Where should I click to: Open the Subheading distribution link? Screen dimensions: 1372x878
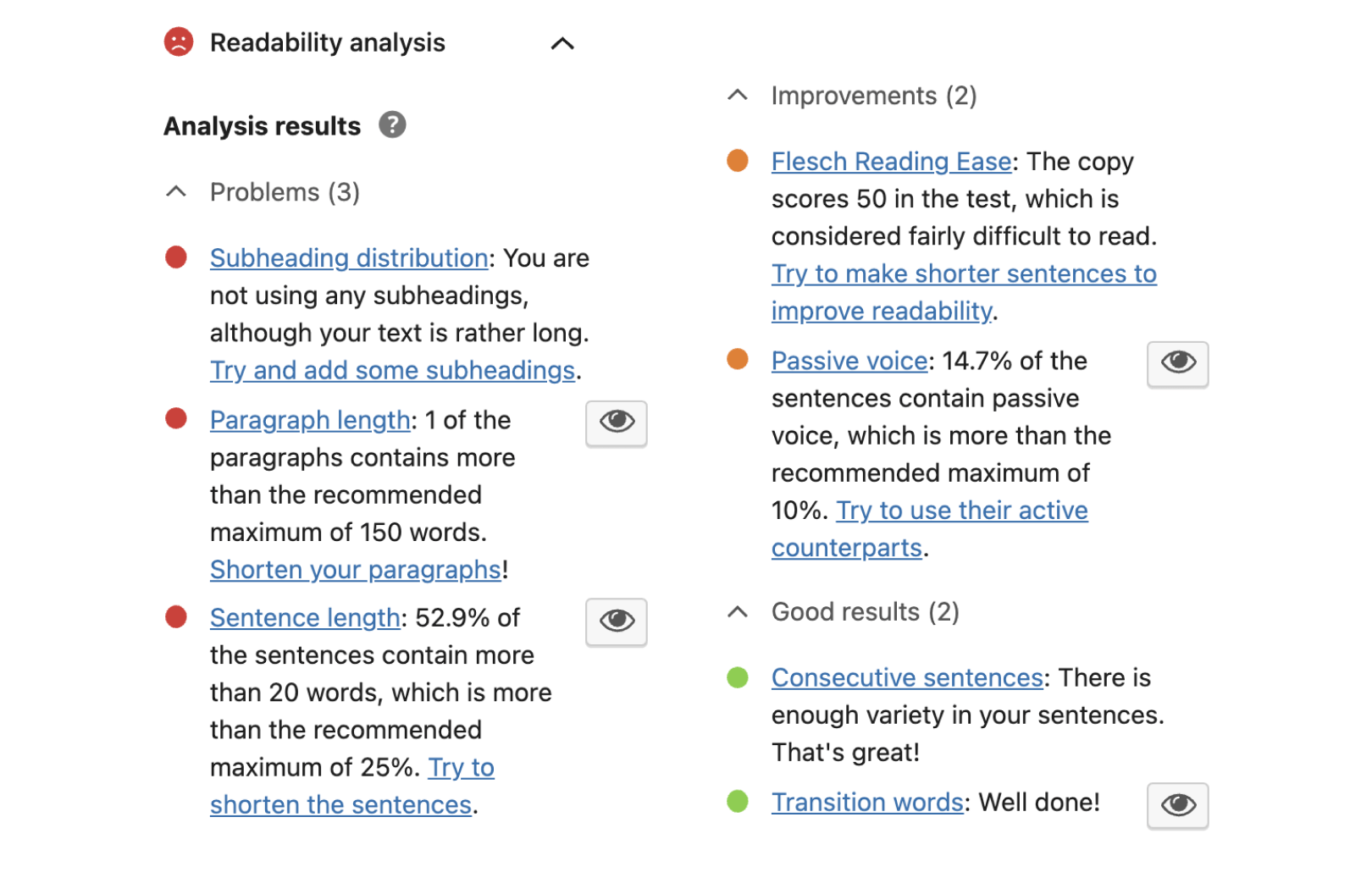(349, 257)
